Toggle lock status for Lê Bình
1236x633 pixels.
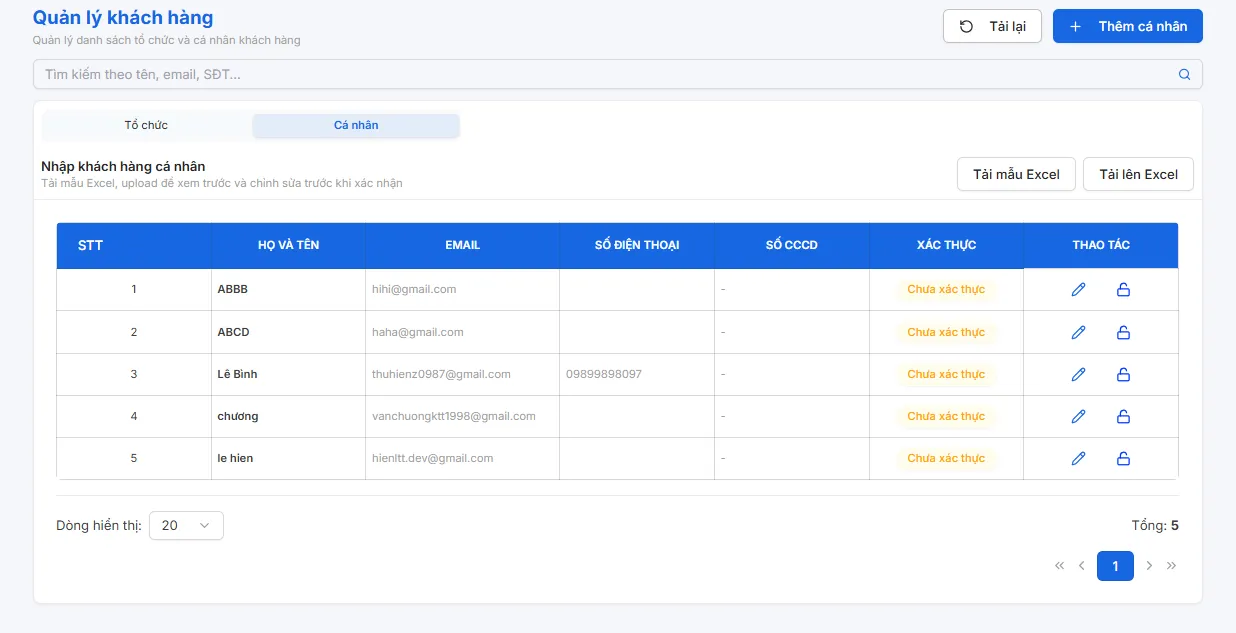click(1123, 374)
